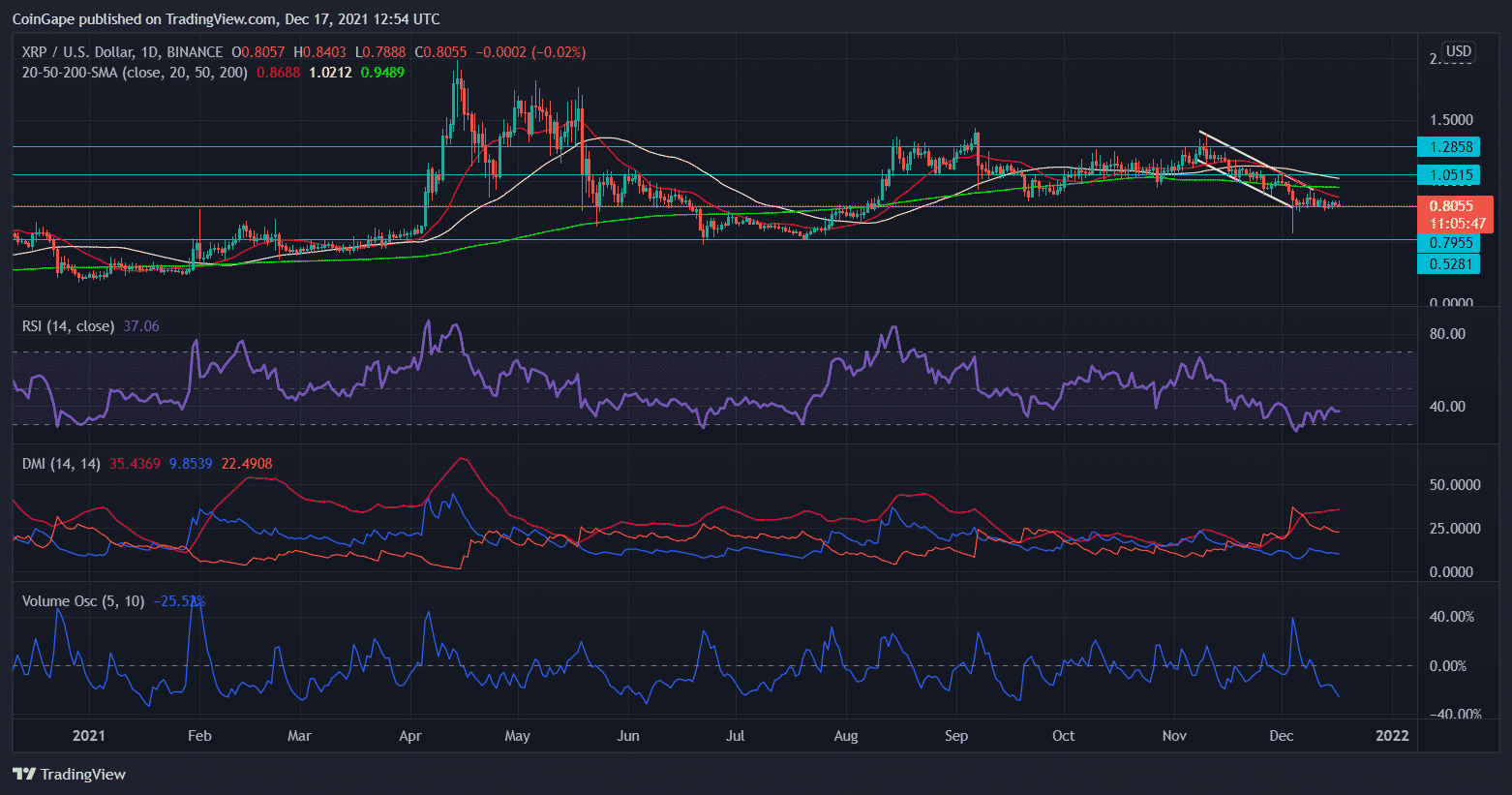The width and height of the screenshot is (1512, 795).
Task: Click the 1.2858 price level tag
Action: pos(1448,147)
